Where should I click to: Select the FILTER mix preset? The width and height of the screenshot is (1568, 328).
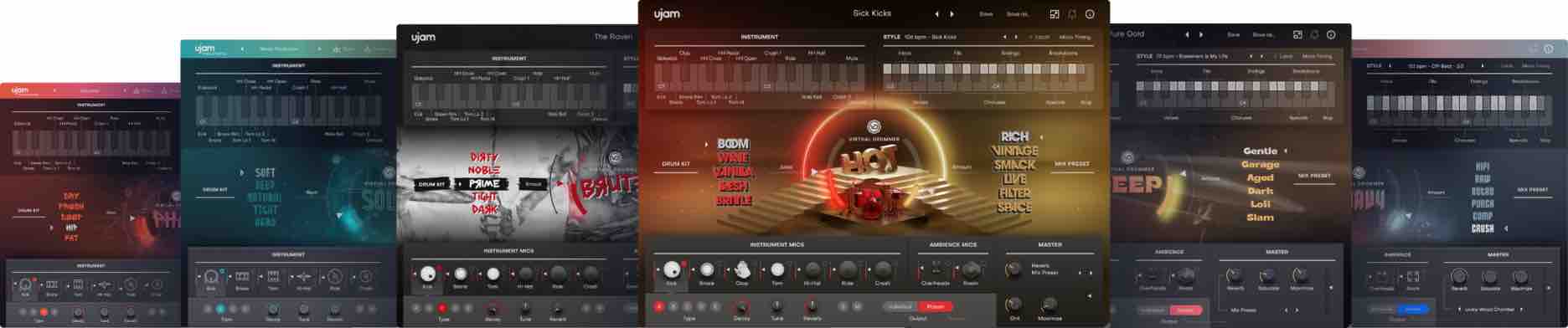coord(1014,193)
